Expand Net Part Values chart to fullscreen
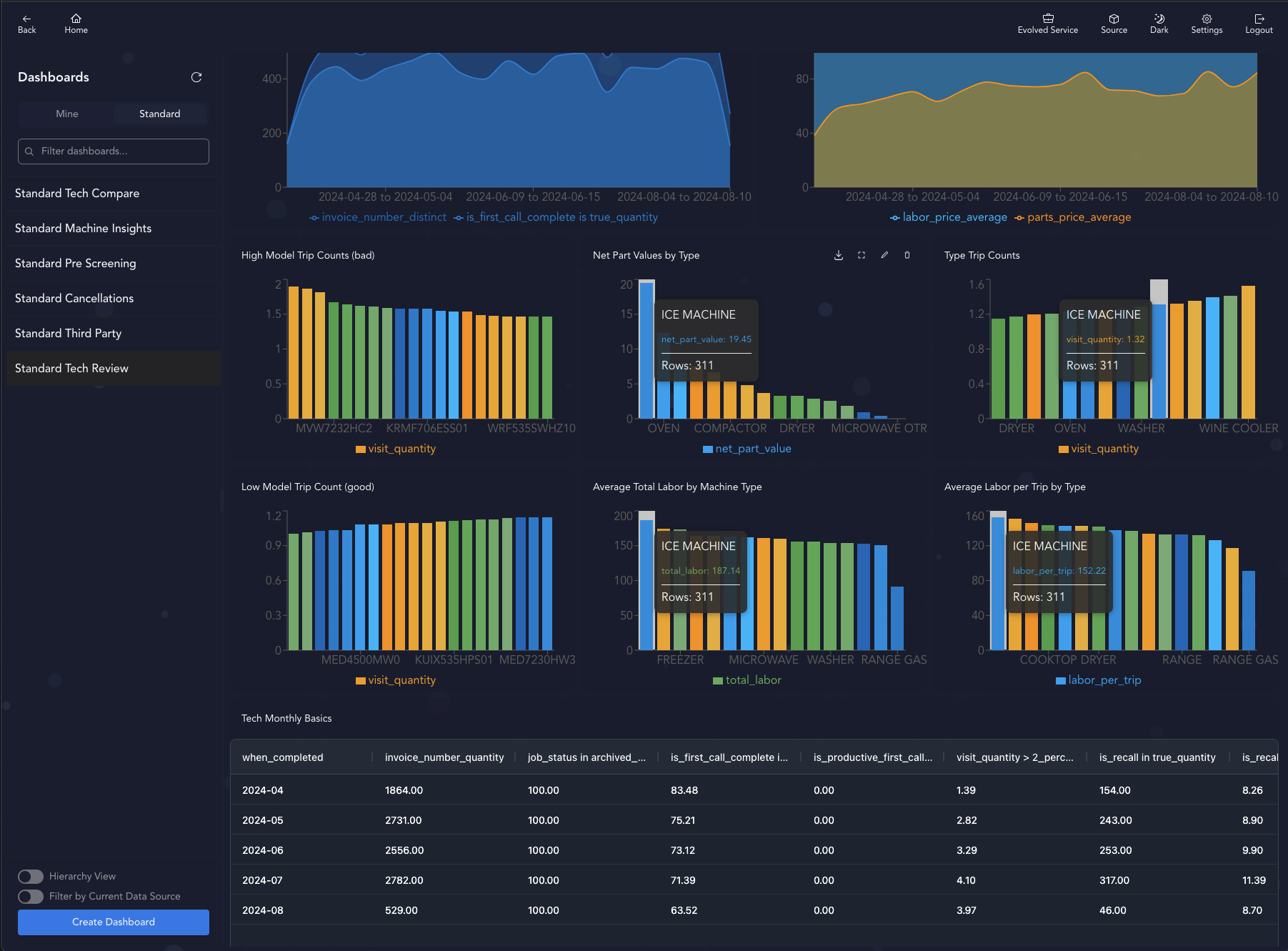The width and height of the screenshot is (1288, 951). click(862, 255)
